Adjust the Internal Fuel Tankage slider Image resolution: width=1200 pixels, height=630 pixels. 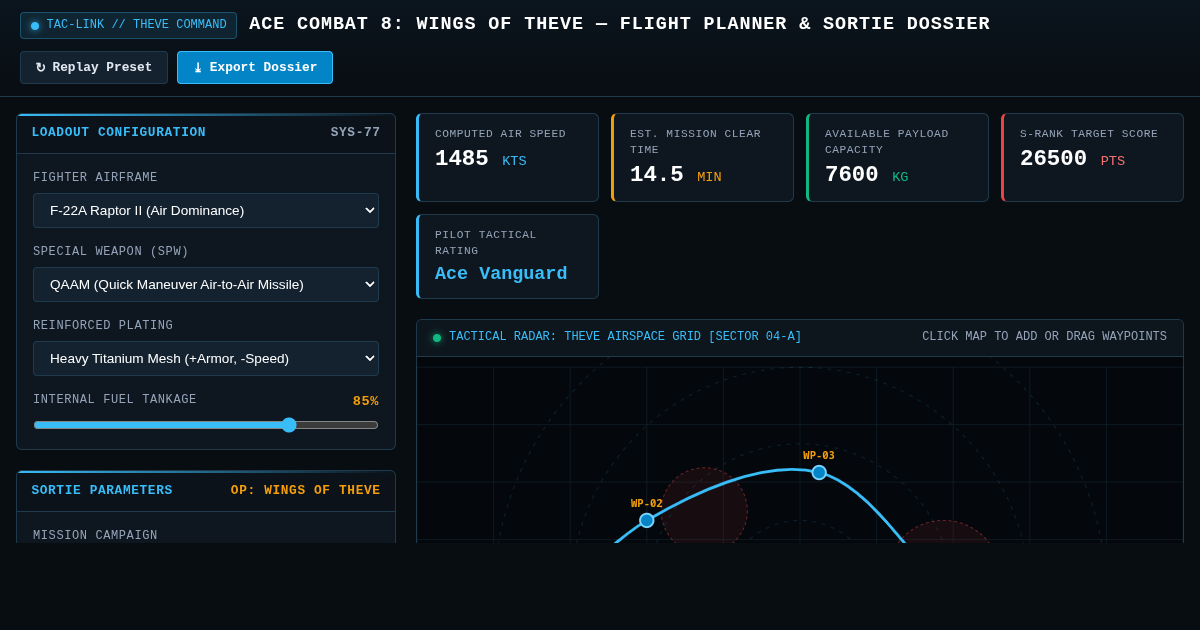[x=206, y=425]
